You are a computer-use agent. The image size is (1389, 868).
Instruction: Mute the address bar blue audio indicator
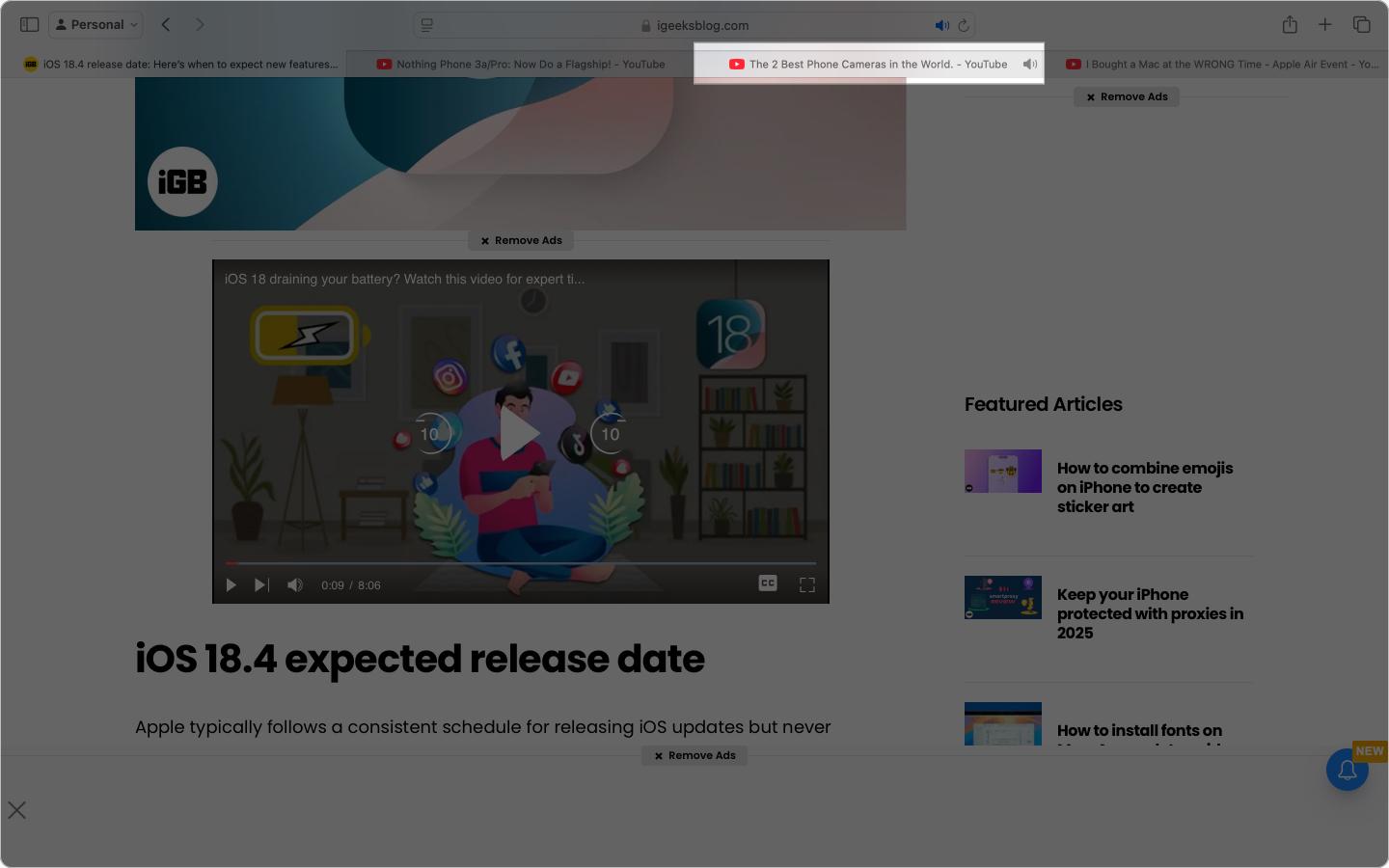(x=942, y=26)
